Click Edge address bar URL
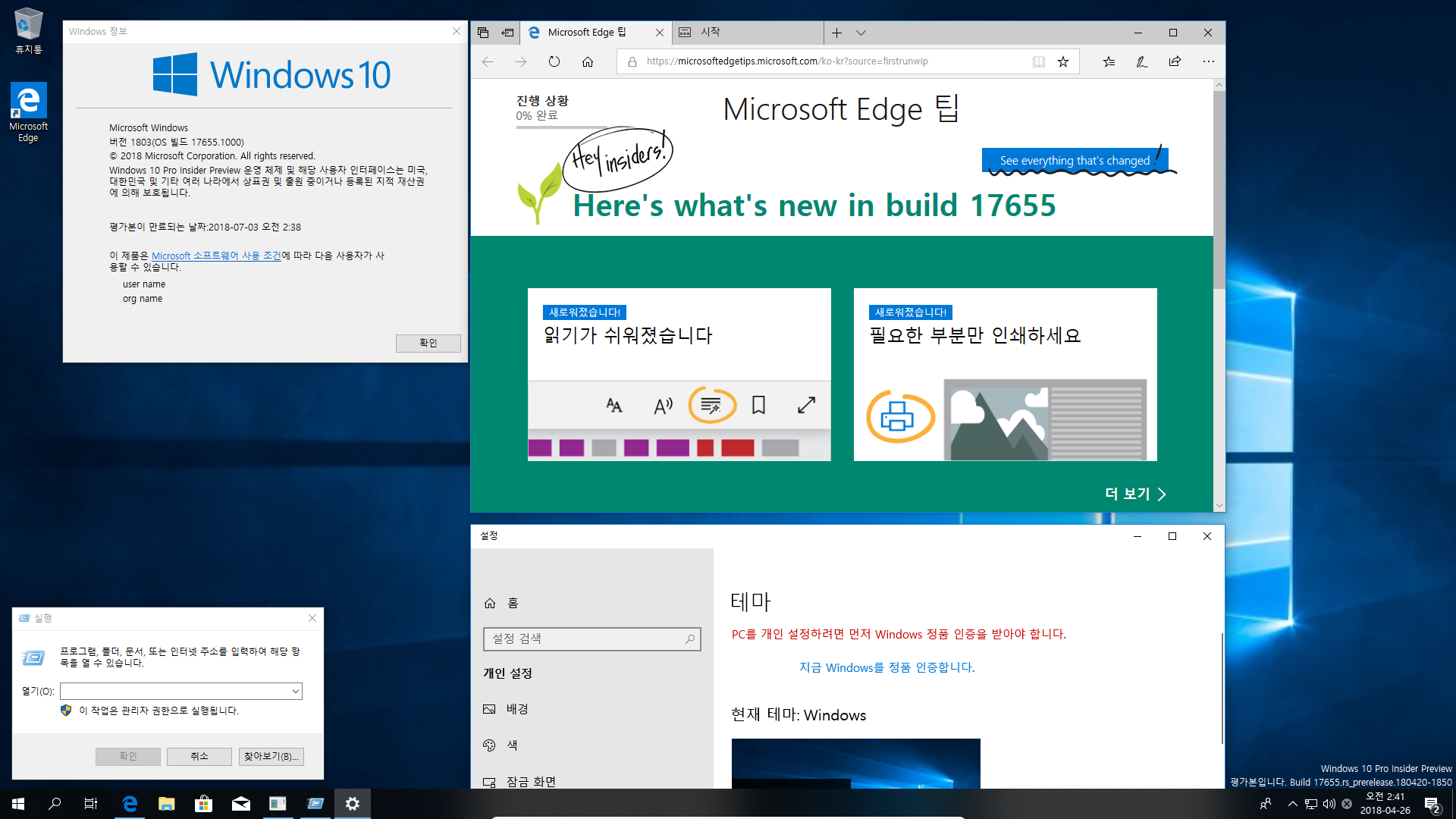This screenshot has width=1456, height=819. [x=786, y=61]
